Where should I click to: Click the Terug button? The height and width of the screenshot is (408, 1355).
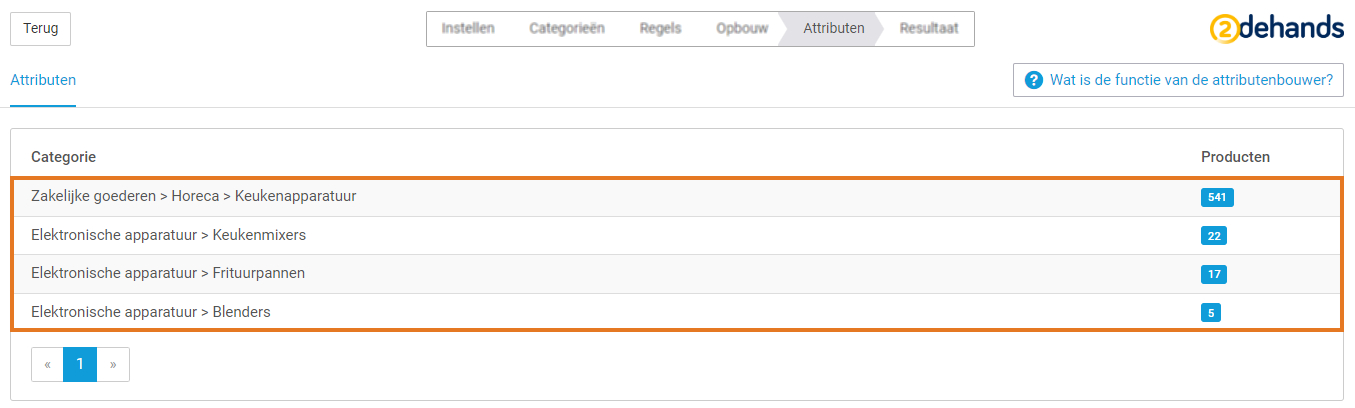[x=41, y=29]
